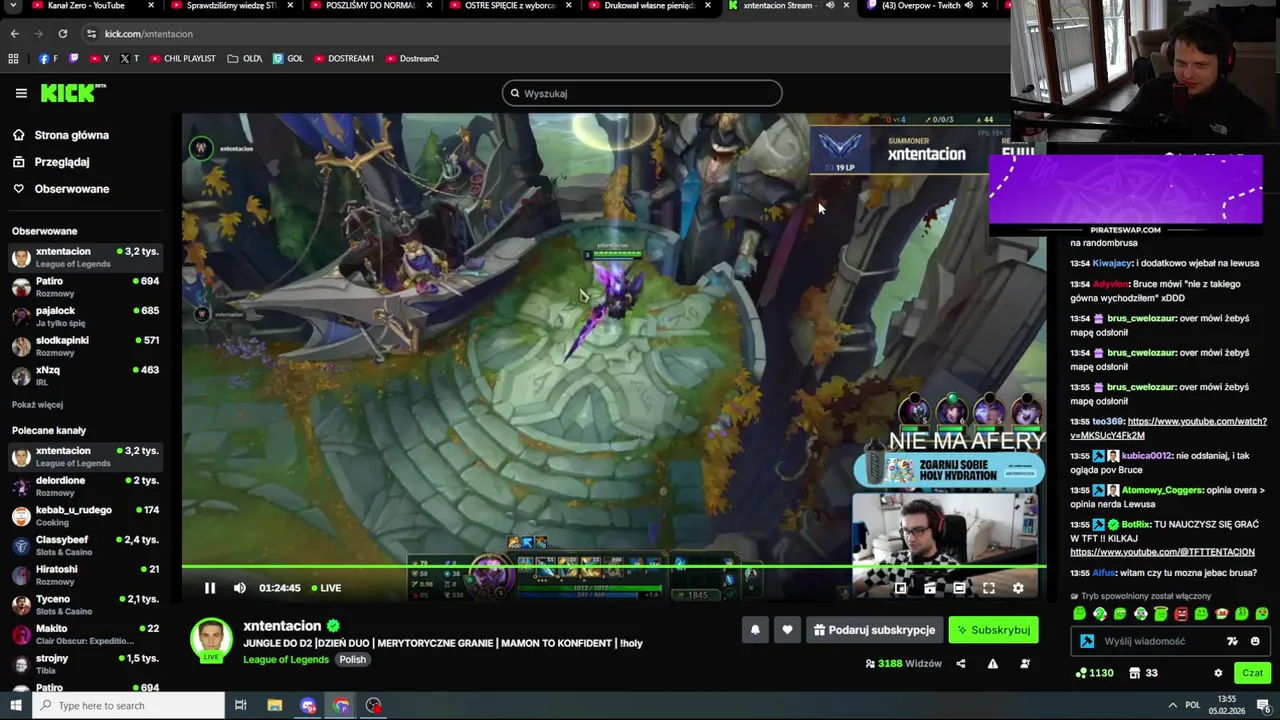Go back in browser
1280x720 pixels.
[x=15, y=34]
